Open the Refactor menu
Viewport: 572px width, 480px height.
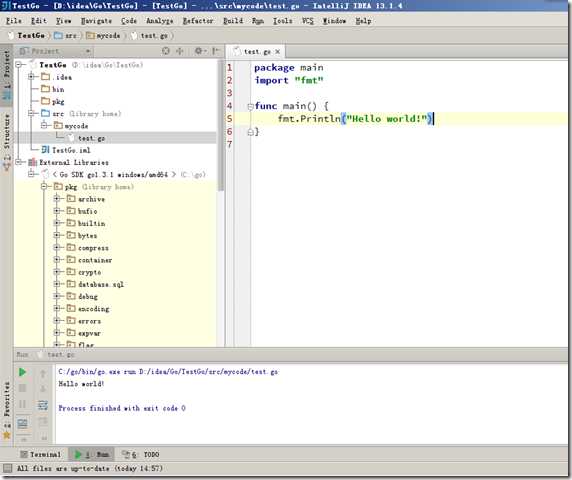[x=198, y=21]
